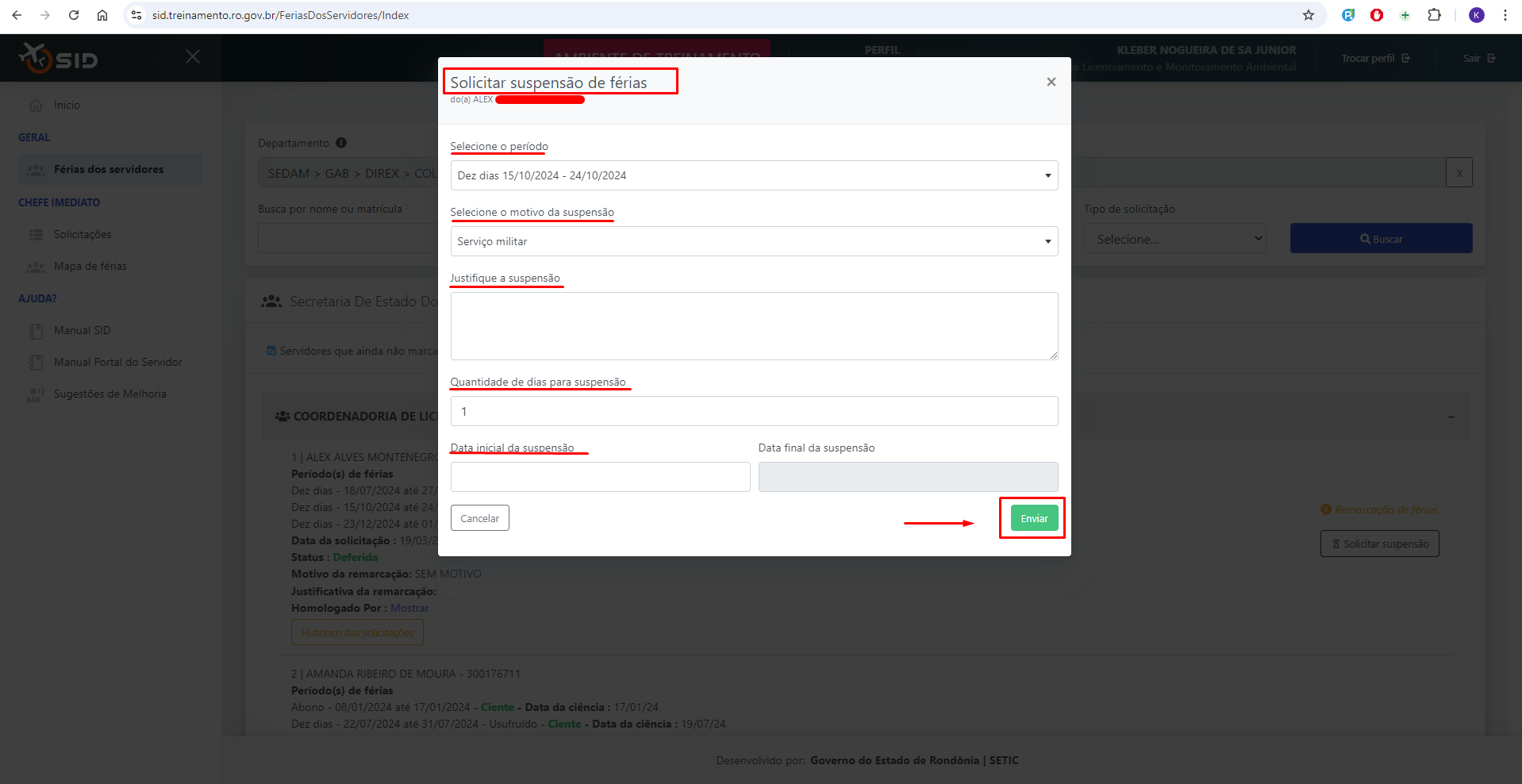Open the Tipo de solicitação Selecione dropdown
1522x784 pixels.
click(x=1174, y=238)
